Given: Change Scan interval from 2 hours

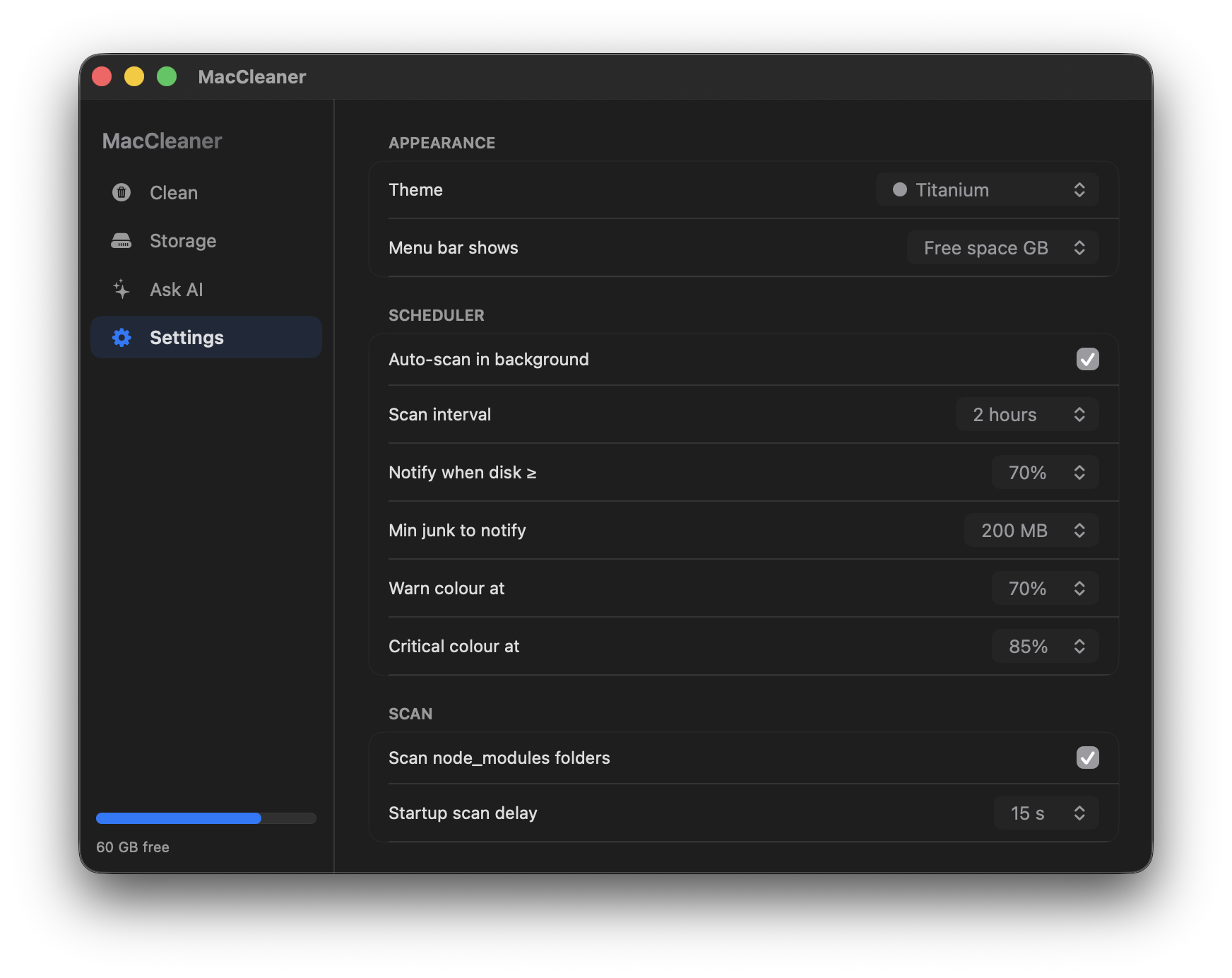Looking at the screenshot, I should (x=1027, y=414).
